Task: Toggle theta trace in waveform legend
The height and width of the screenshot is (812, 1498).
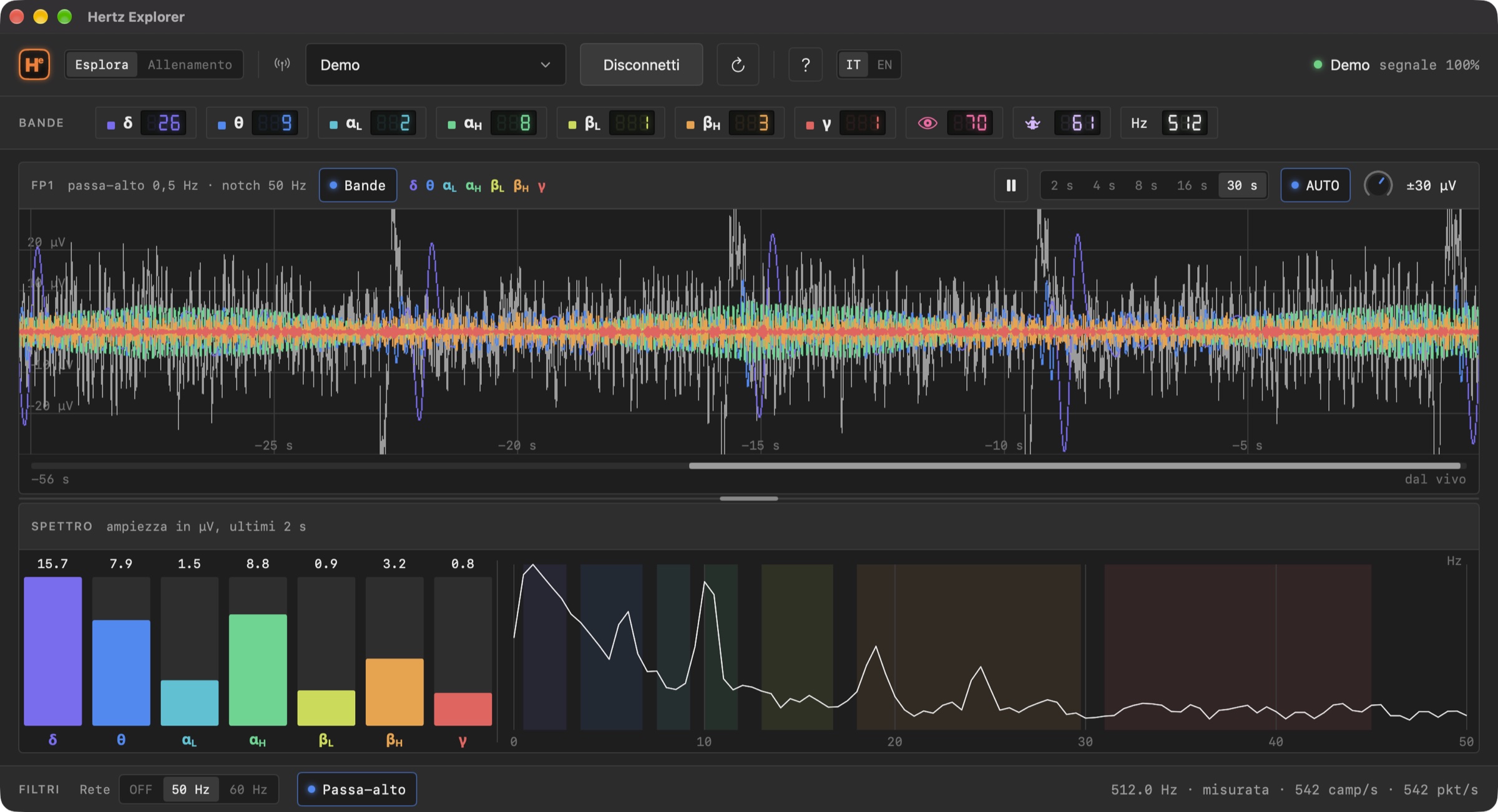Action: [430, 186]
